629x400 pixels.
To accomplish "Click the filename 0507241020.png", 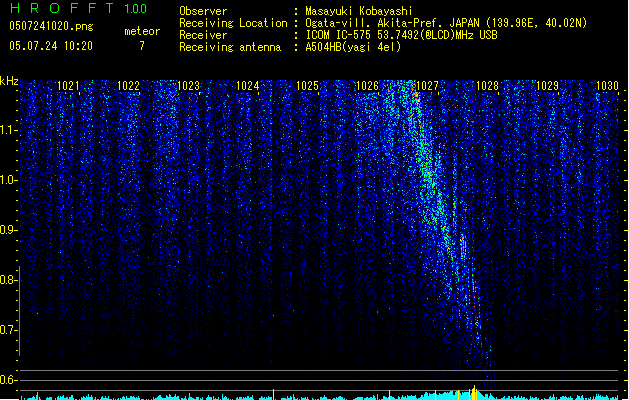I will tap(51, 26).
